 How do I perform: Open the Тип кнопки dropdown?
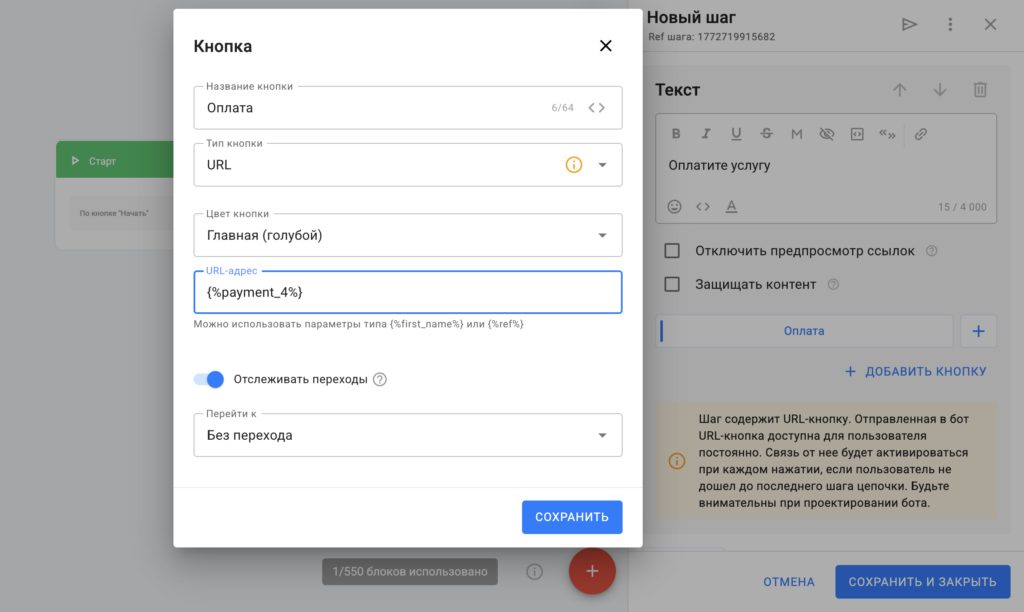point(602,165)
